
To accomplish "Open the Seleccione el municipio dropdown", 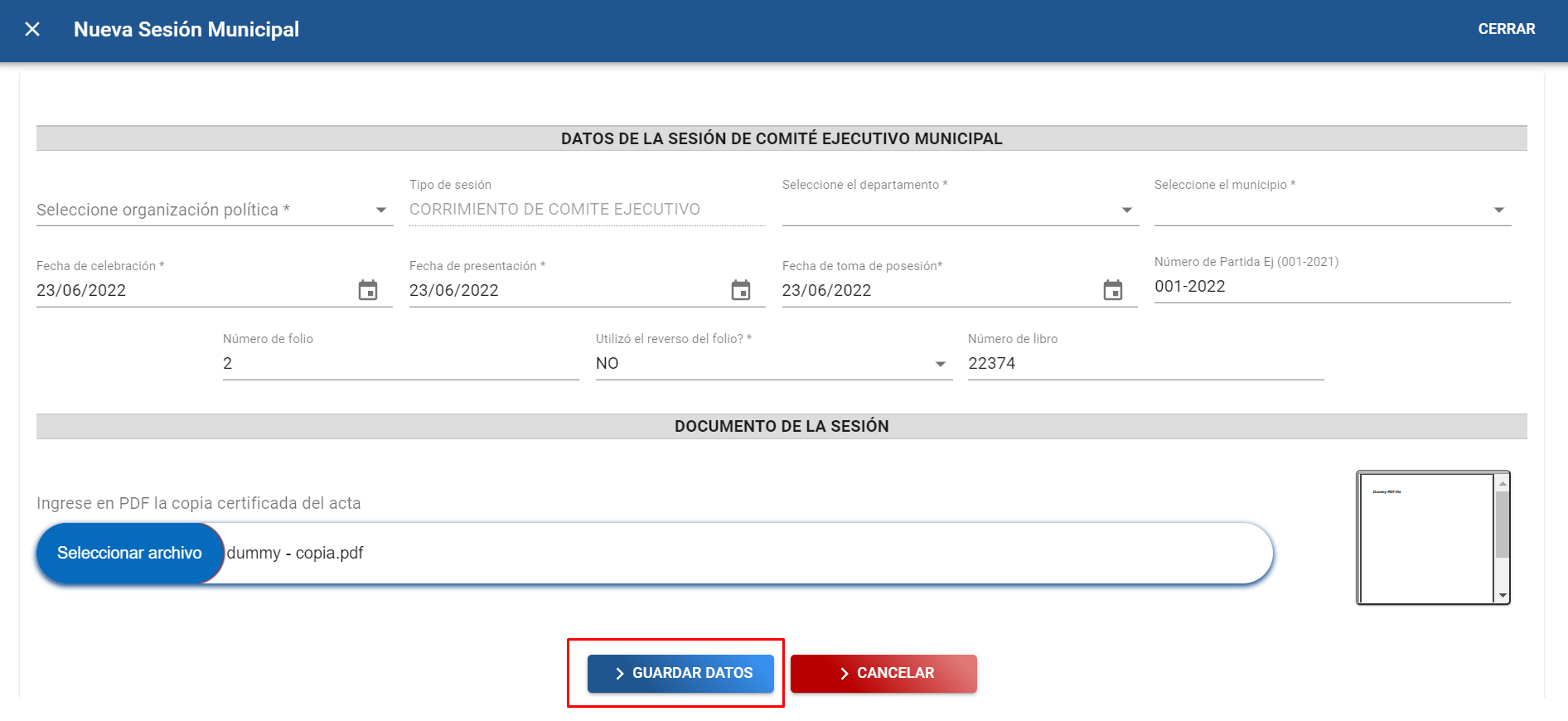I will (1332, 210).
